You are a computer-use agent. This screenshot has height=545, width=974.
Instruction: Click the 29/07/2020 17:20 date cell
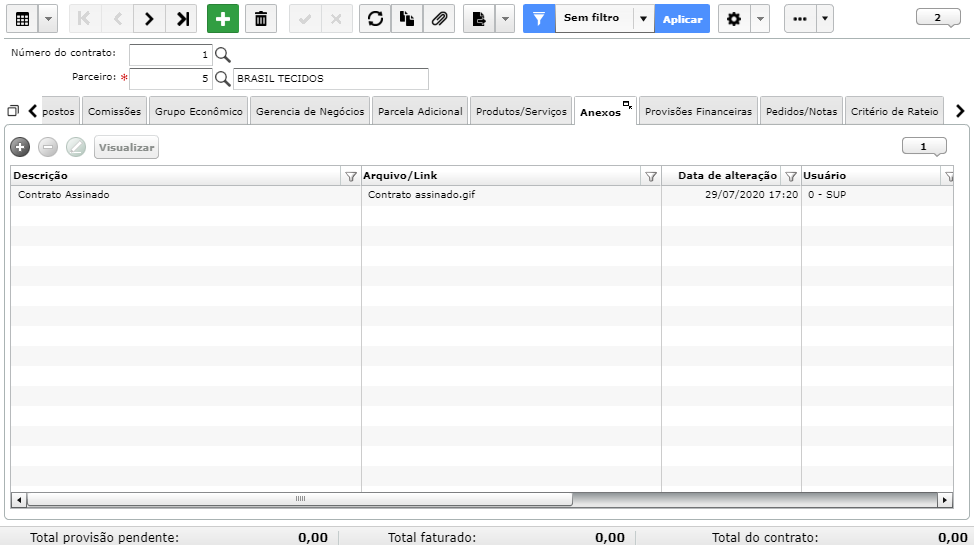coord(731,195)
